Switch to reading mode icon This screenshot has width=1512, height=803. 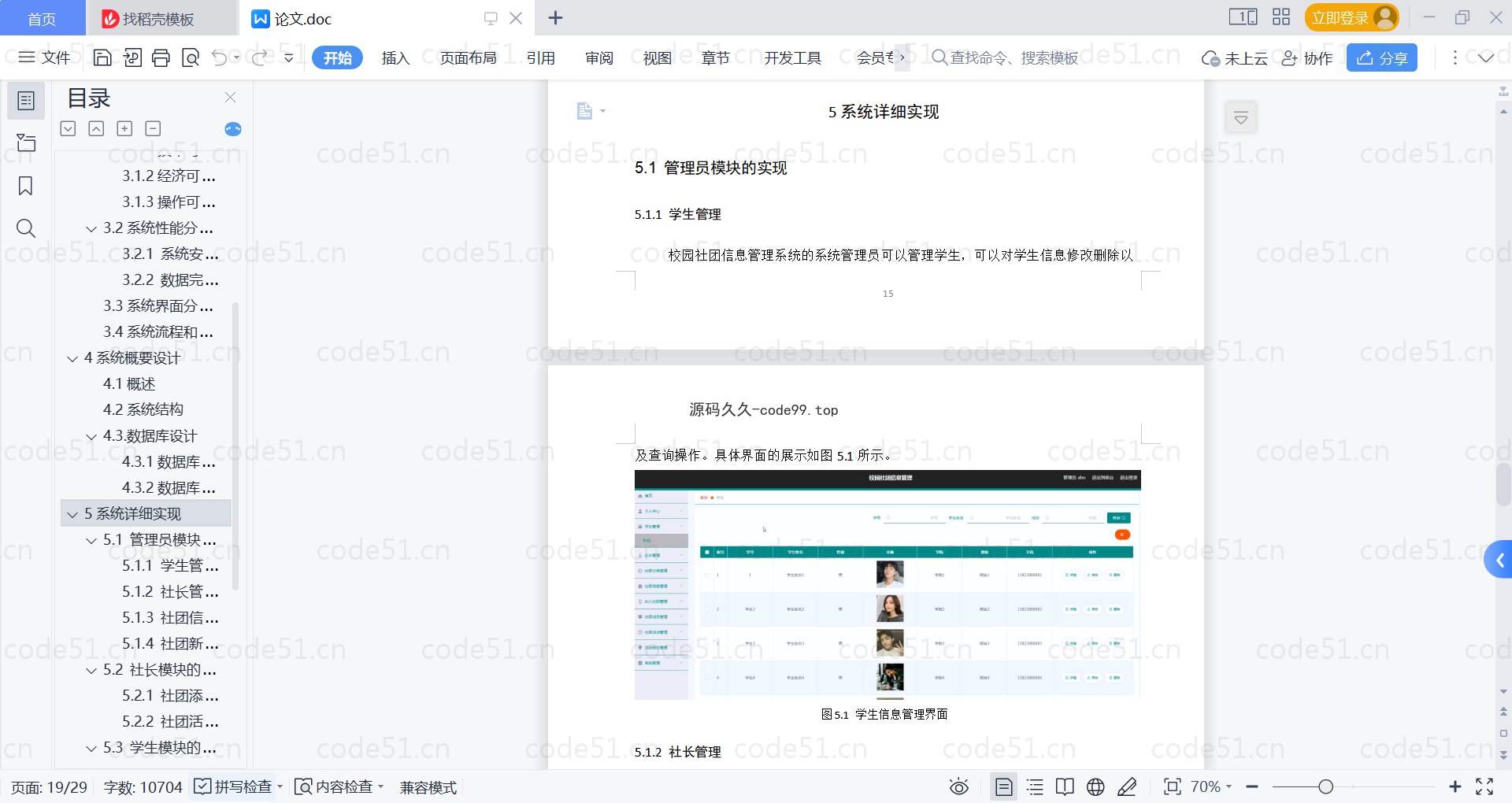tap(1065, 786)
